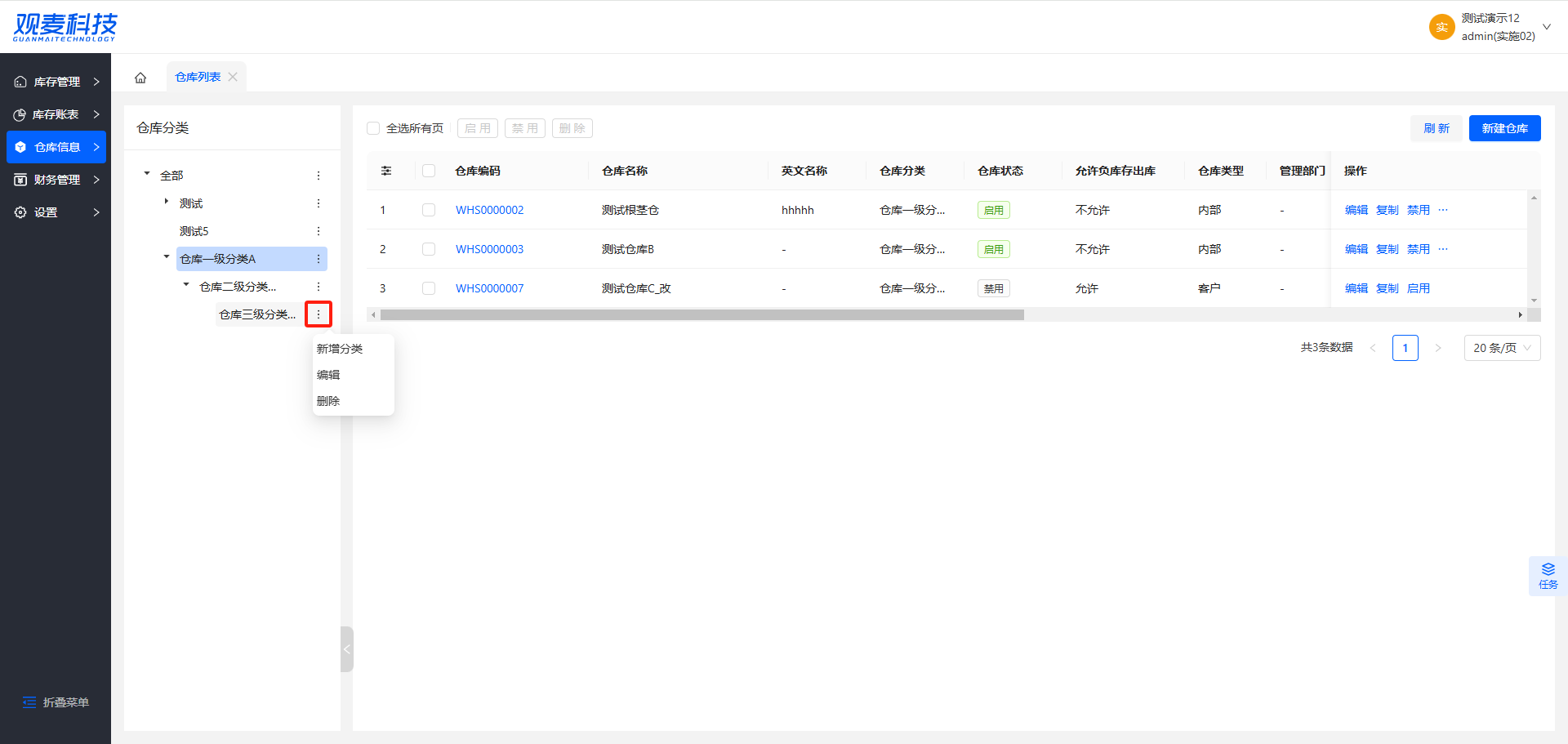Image resolution: width=1568 pixels, height=744 pixels.
Task: Open three-dot menu beside 仓库一级分类A
Action: point(318,259)
